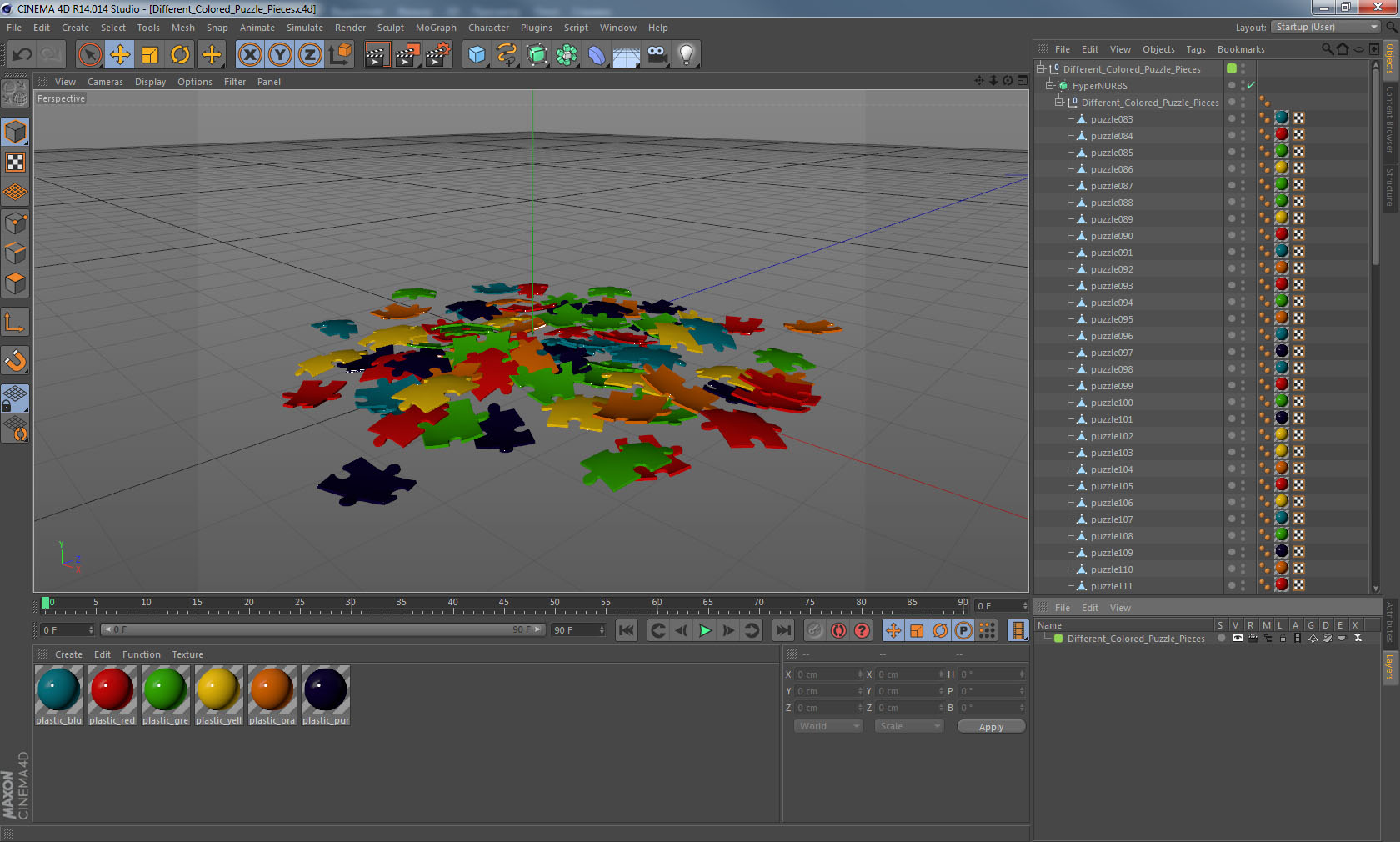Screen dimensions: 1400x842
Task: Add a HyperNURBS generator from toolbar
Action: [x=537, y=55]
